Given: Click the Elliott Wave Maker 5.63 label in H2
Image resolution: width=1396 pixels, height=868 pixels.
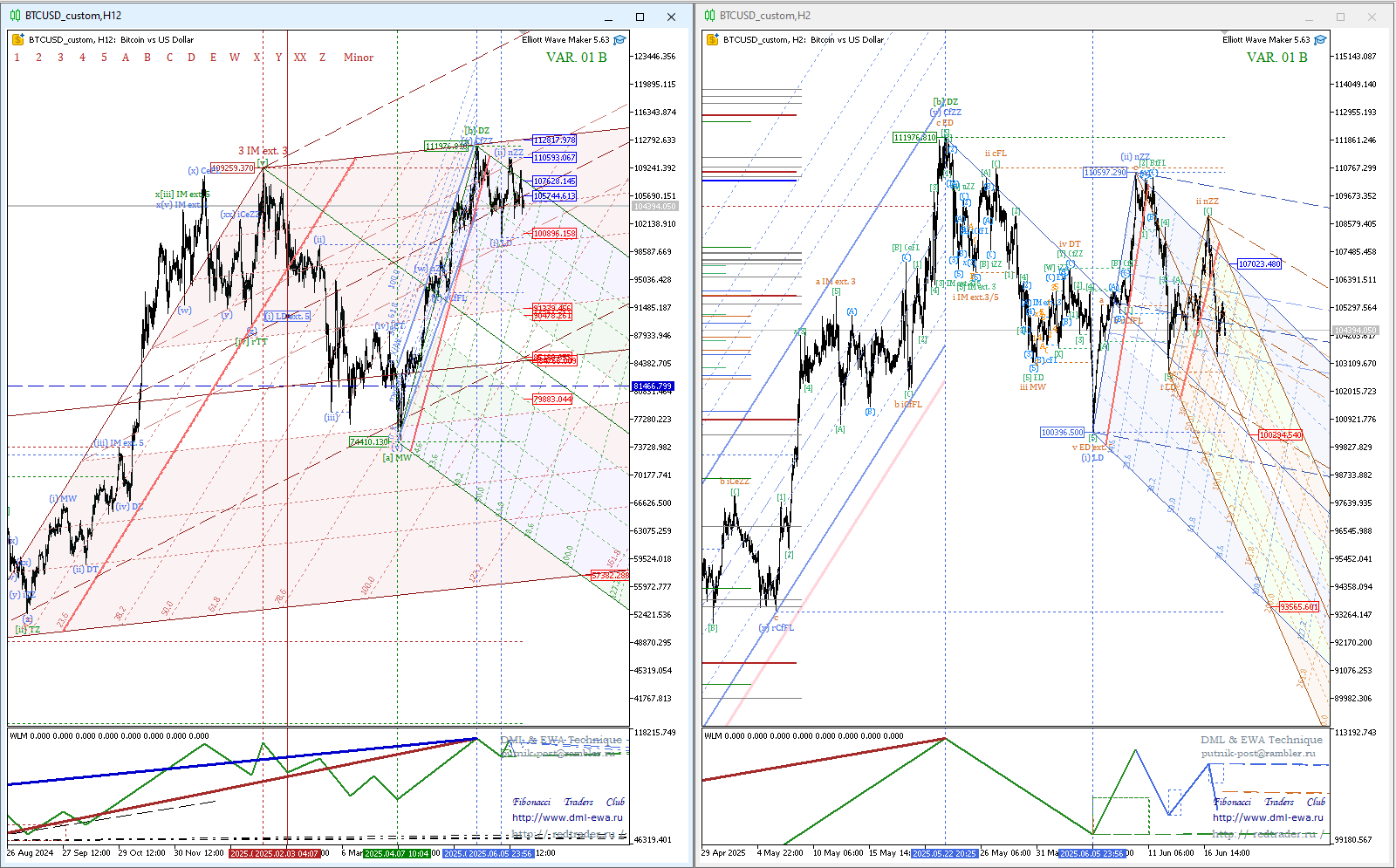Looking at the screenshot, I should (x=1266, y=39).
